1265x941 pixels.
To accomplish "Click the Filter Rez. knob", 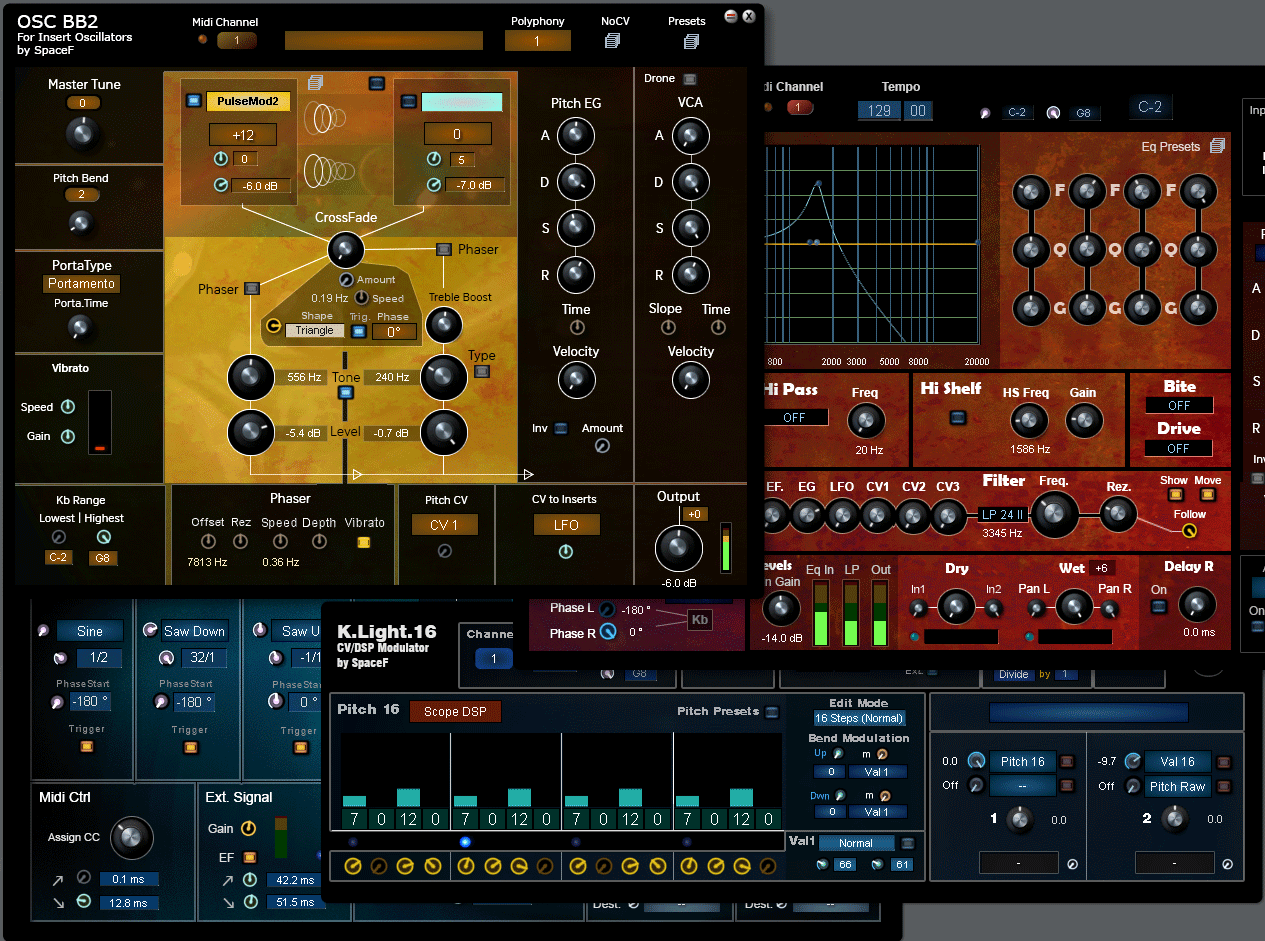I will tap(1118, 515).
